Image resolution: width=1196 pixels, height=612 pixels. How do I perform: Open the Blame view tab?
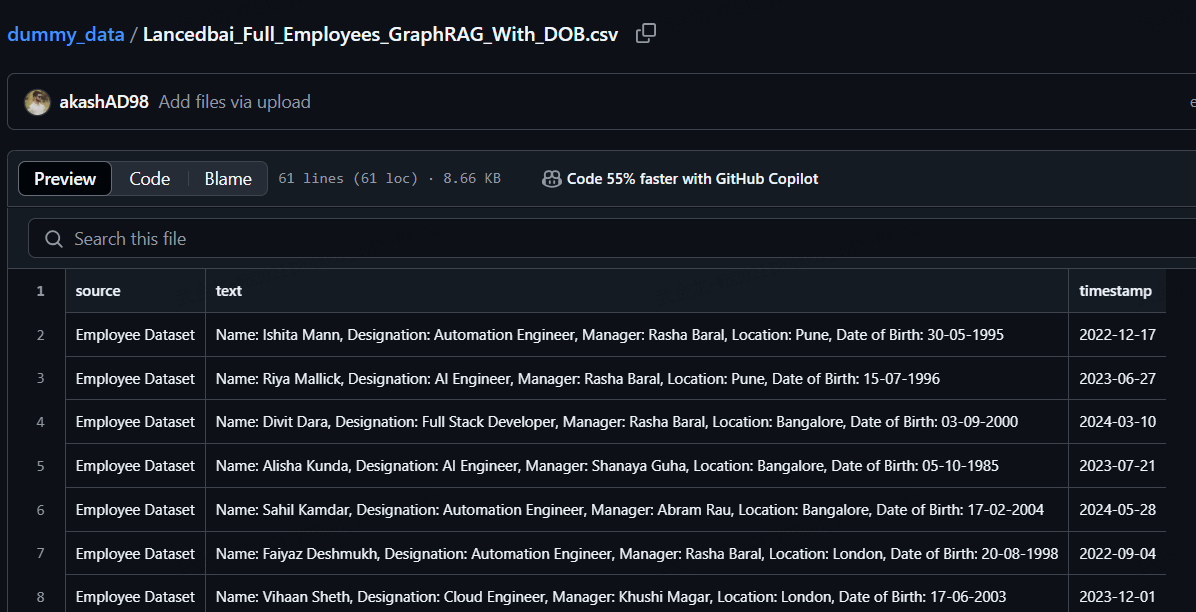[227, 178]
